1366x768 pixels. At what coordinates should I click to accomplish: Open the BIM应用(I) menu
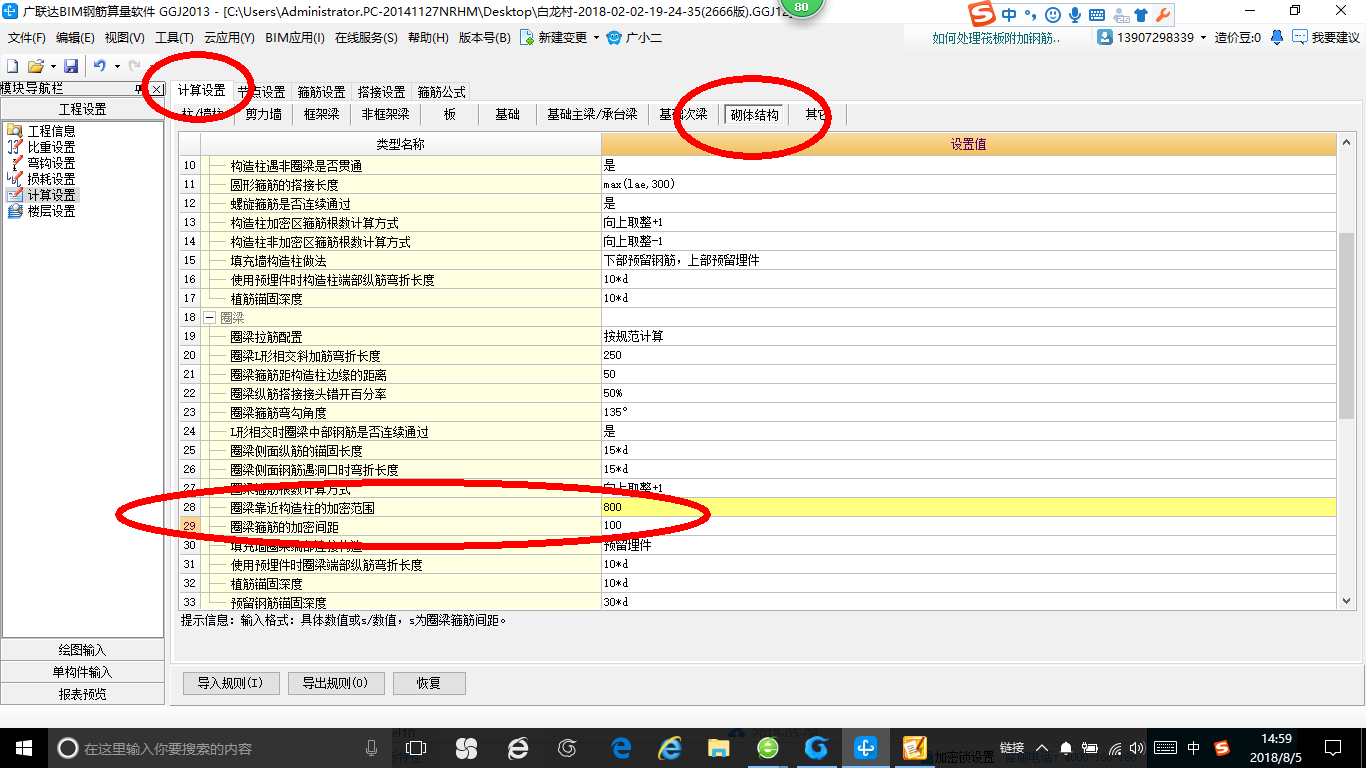click(295, 38)
